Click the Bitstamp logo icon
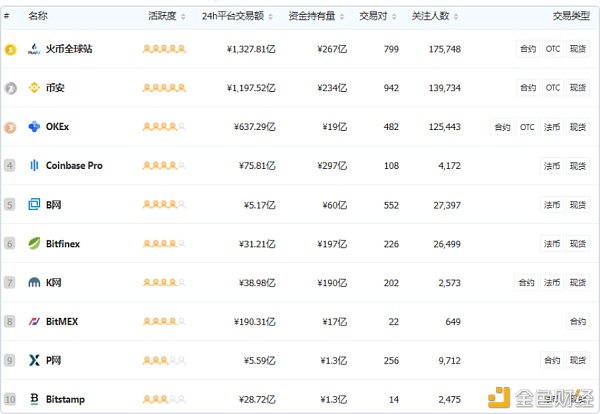Screen dimensions: 600x414 pyautogui.click(x=34, y=399)
